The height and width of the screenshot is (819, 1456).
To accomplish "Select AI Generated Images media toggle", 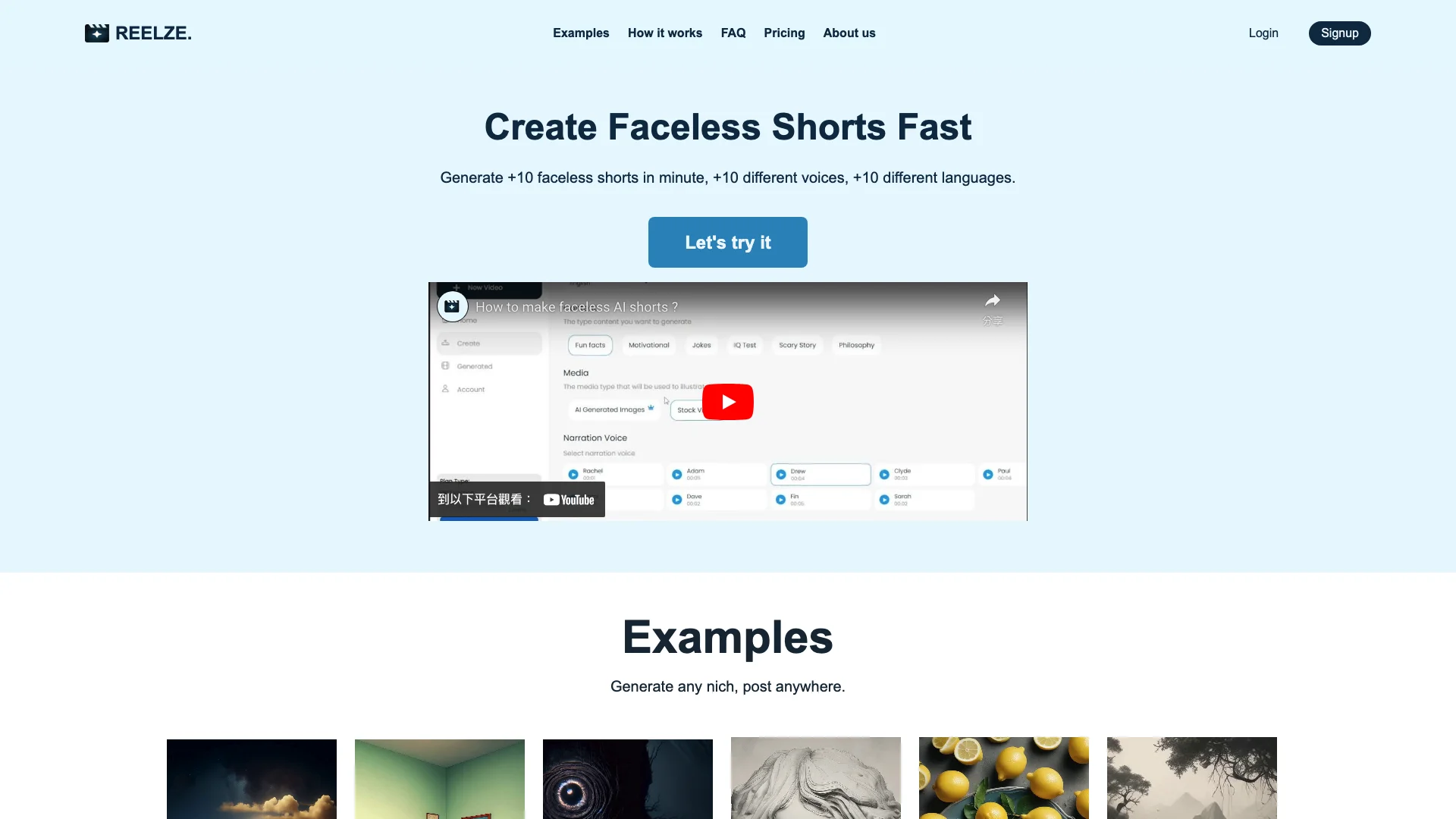I will tap(612, 408).
